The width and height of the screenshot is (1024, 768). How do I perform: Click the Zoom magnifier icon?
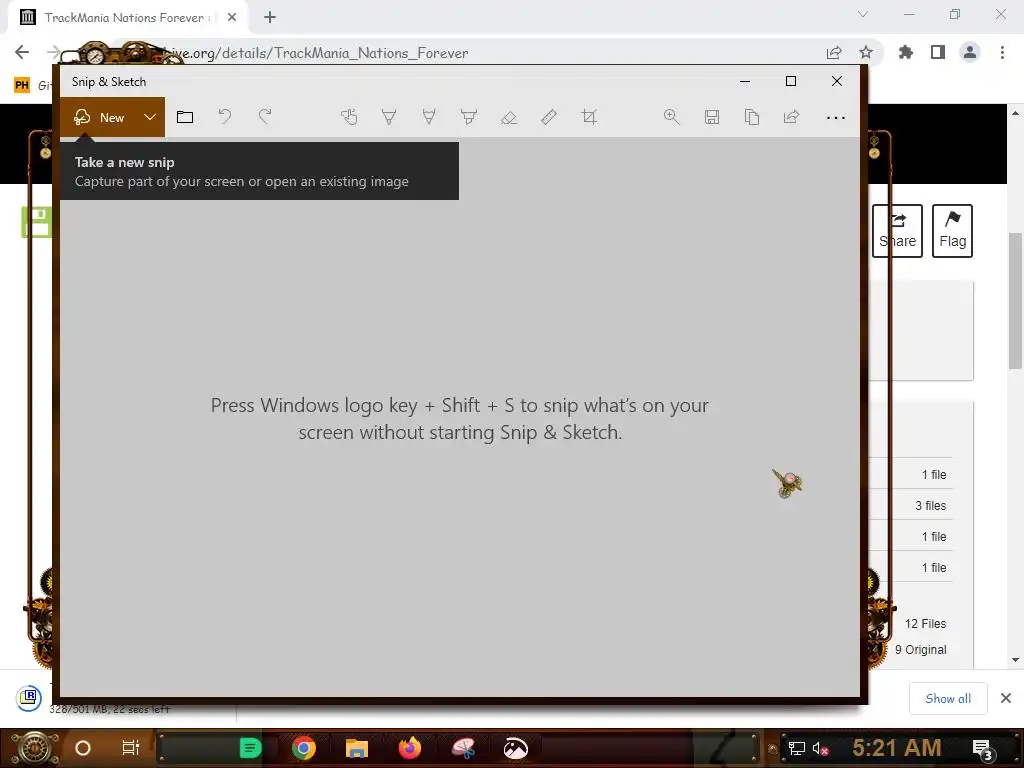[671, 117]
